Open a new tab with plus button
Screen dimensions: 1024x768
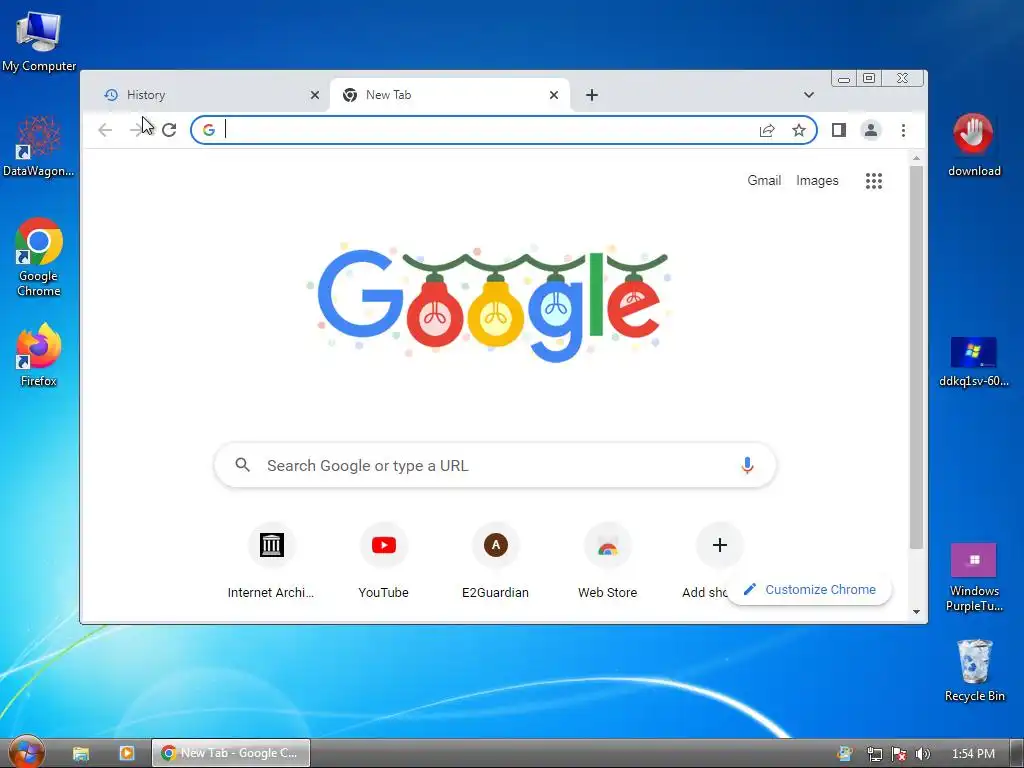[592, 95]
